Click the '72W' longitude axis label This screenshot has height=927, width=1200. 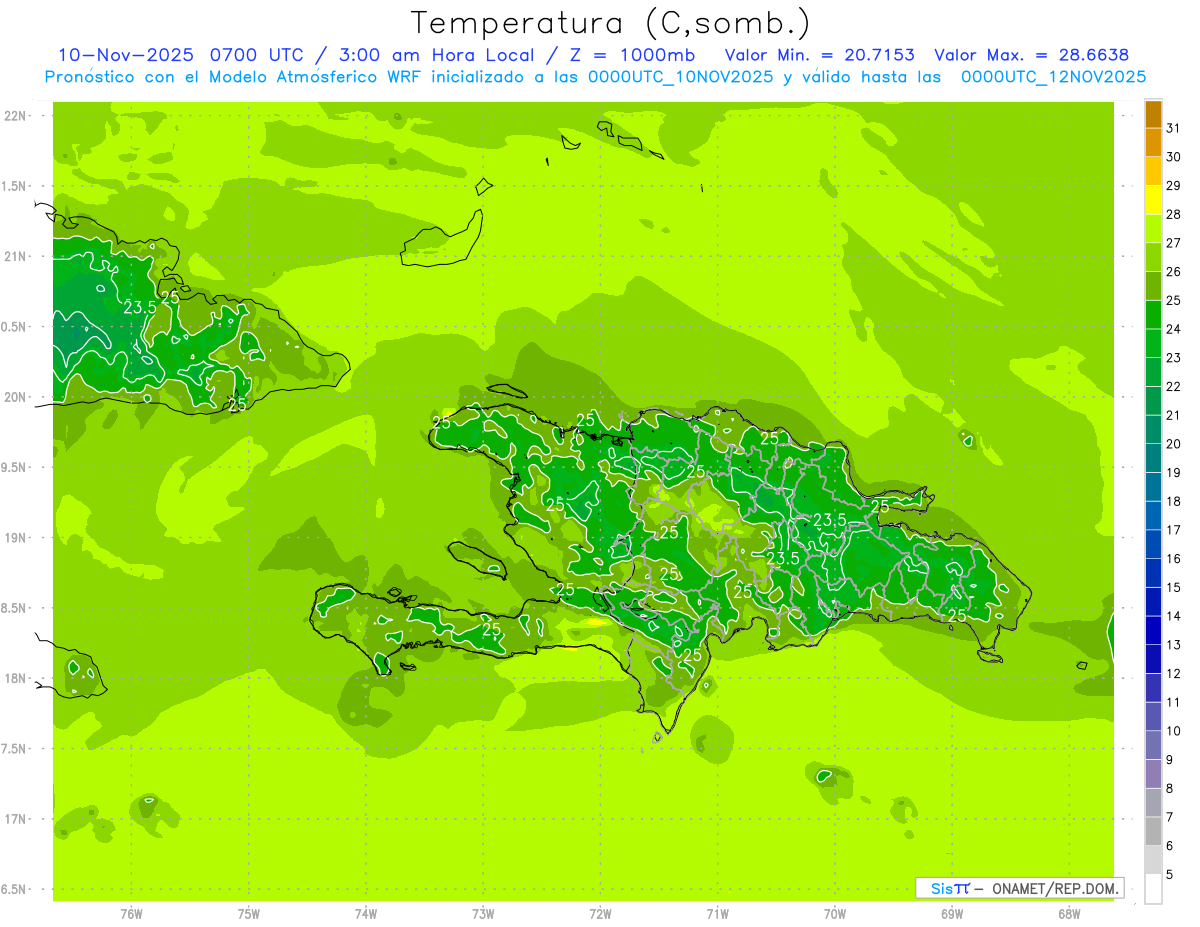coord(600,914)
